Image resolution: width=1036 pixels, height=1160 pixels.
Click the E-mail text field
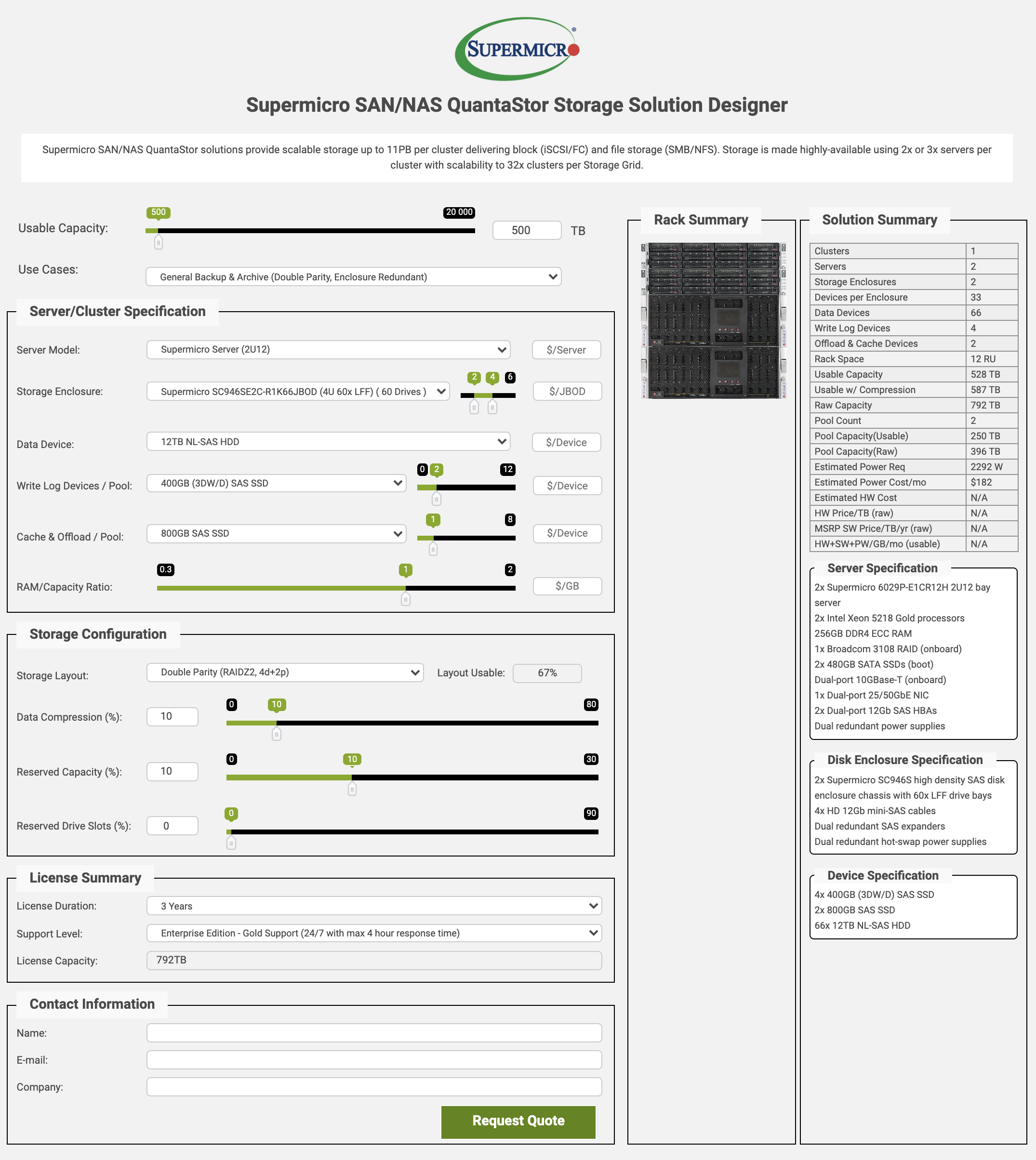point(374,1060)
